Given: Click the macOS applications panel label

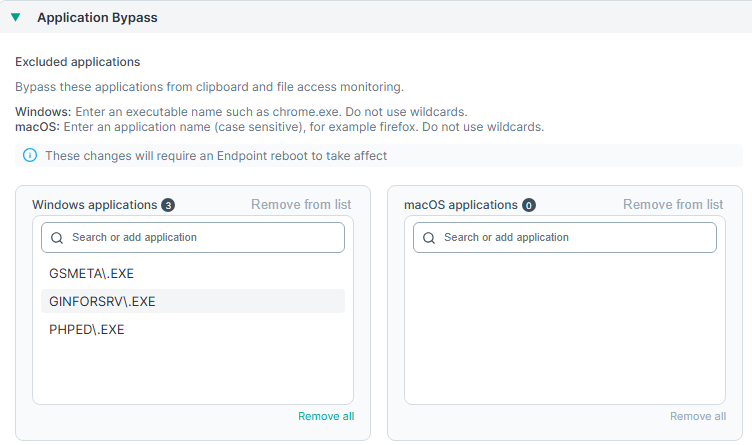Looking at the screenshot, I should 460,205.
